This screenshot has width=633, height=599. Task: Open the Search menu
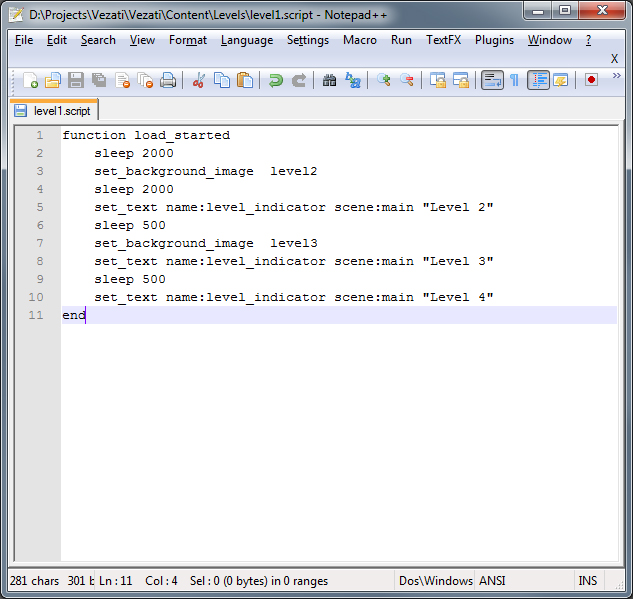coord(98,40)
